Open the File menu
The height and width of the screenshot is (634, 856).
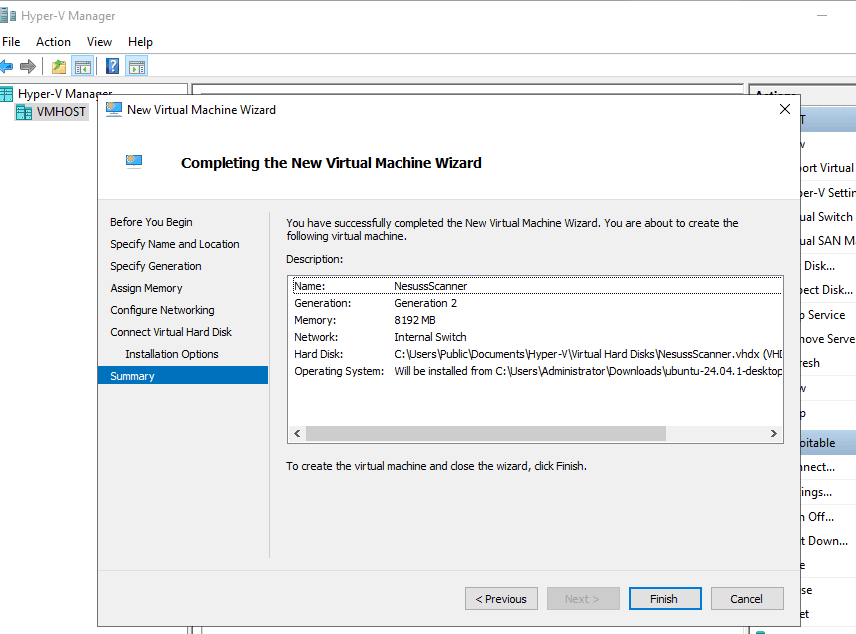pyautogui.click(x=11, y=42)
